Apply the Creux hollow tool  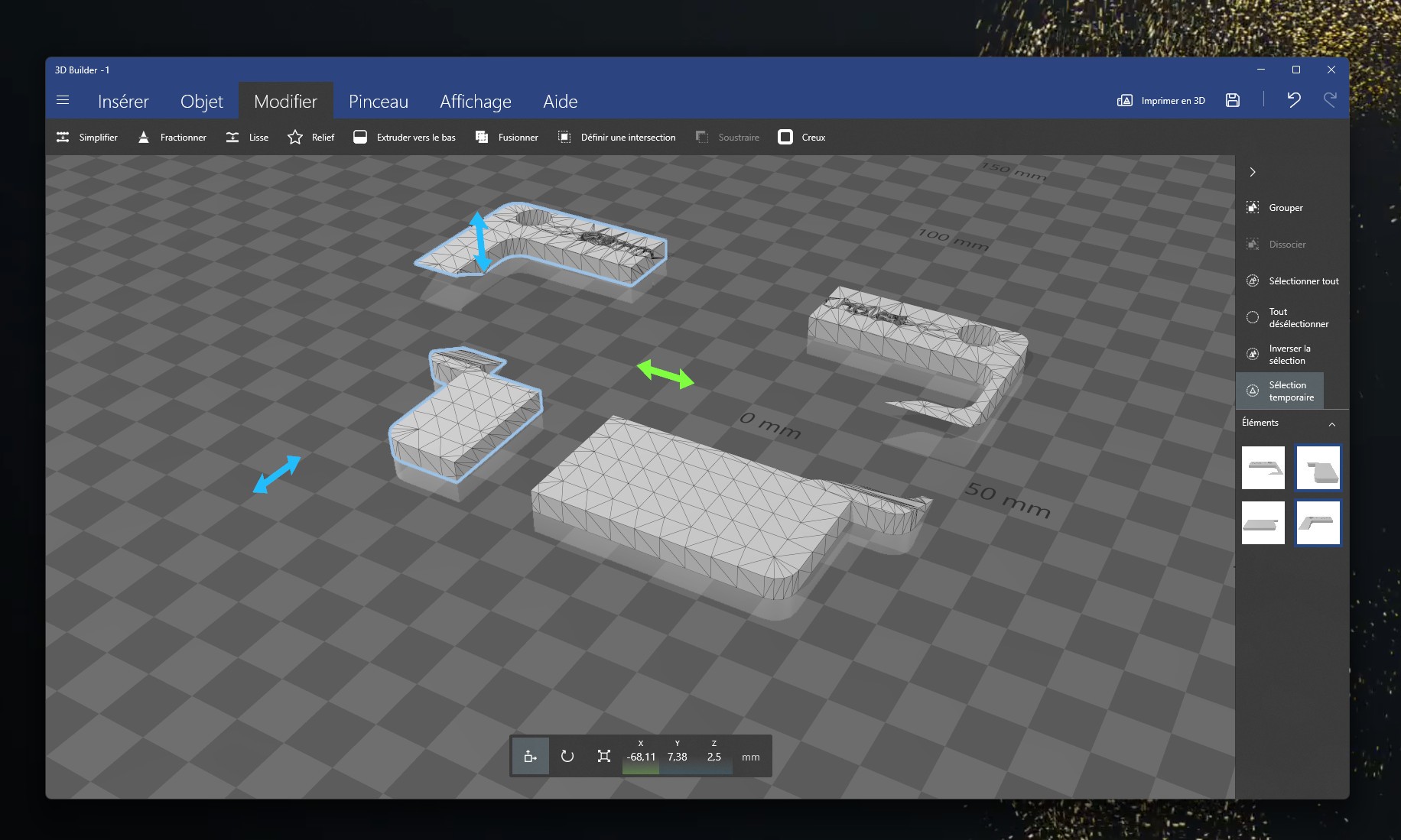click(x=801, y=138)
